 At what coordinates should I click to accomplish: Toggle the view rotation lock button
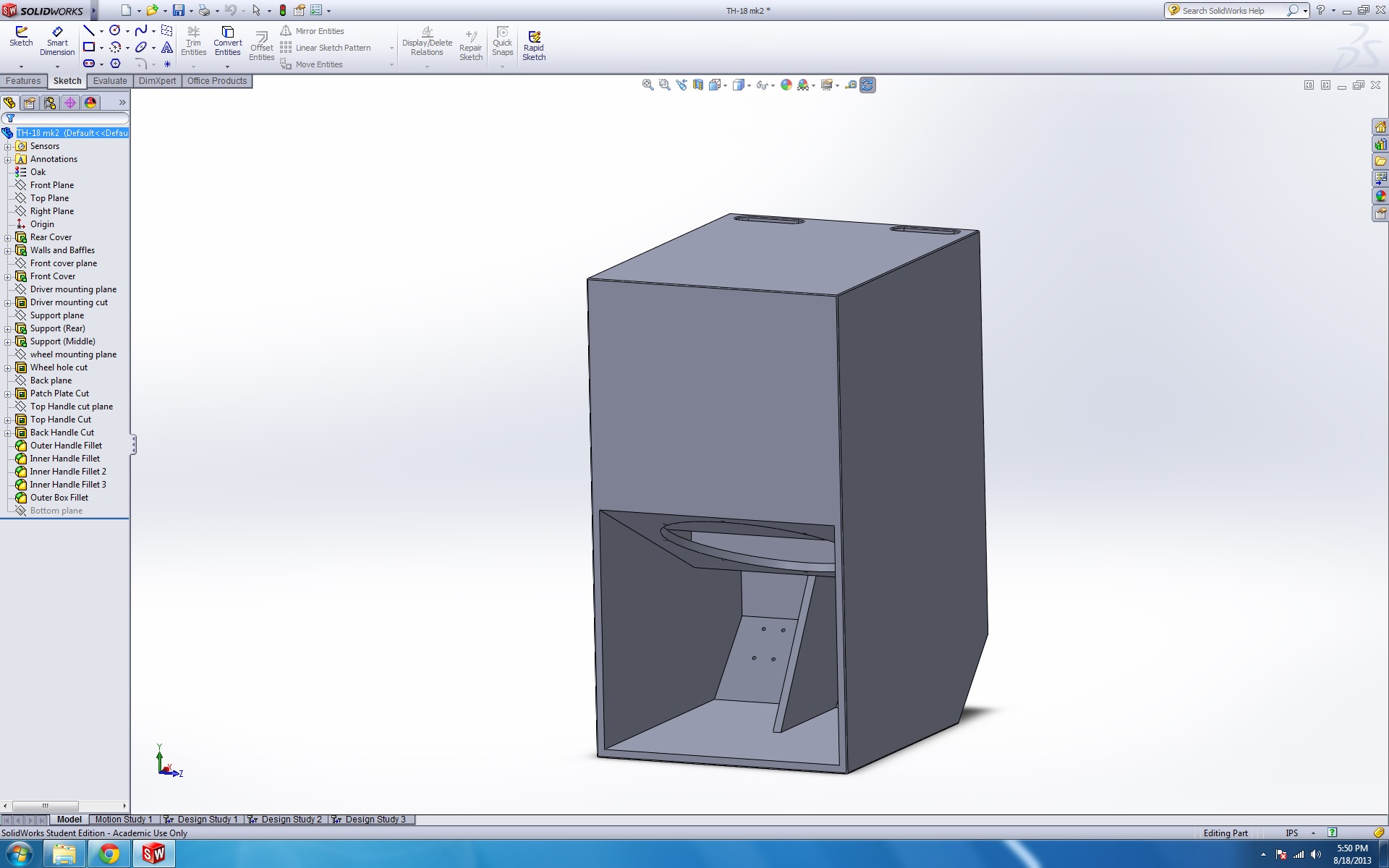tap(867, 85)
